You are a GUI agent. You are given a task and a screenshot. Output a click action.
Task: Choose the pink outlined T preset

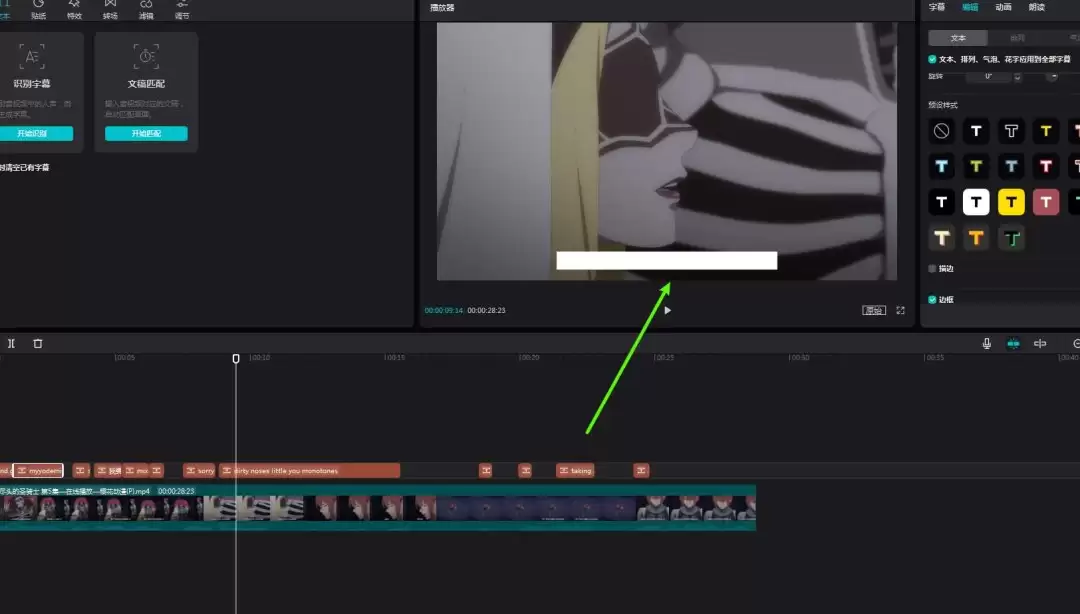coord(1046,166)
